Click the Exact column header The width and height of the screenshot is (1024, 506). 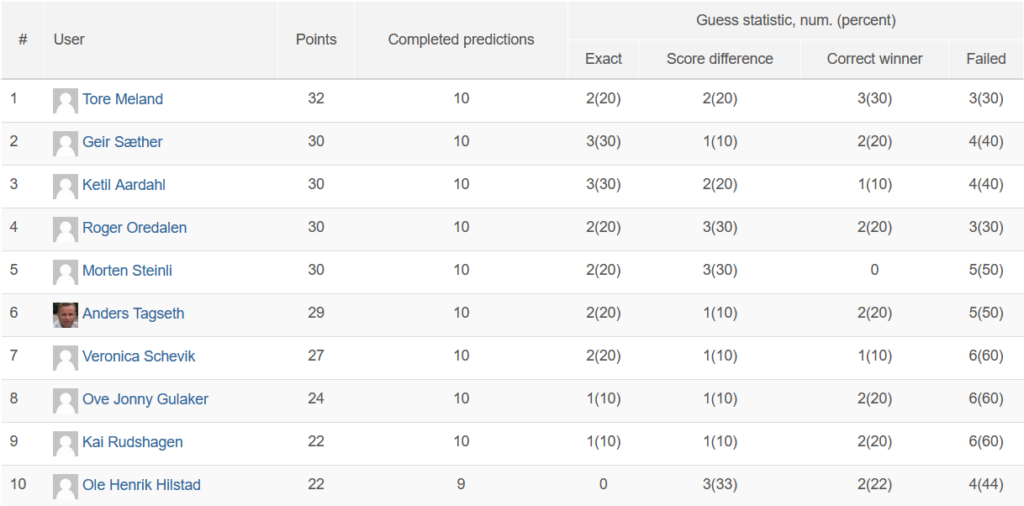click(603, 59)
